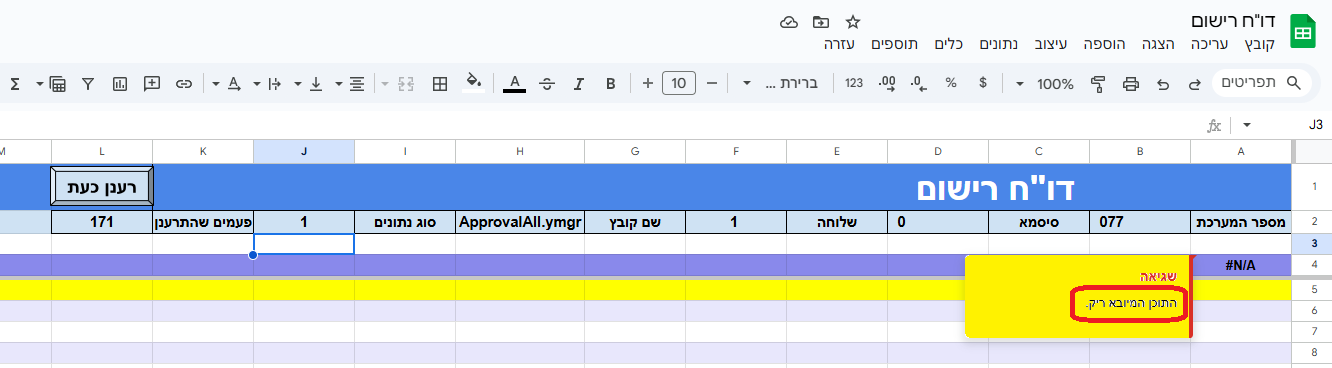
Task: Select column header H
Action: click(520, 151)
